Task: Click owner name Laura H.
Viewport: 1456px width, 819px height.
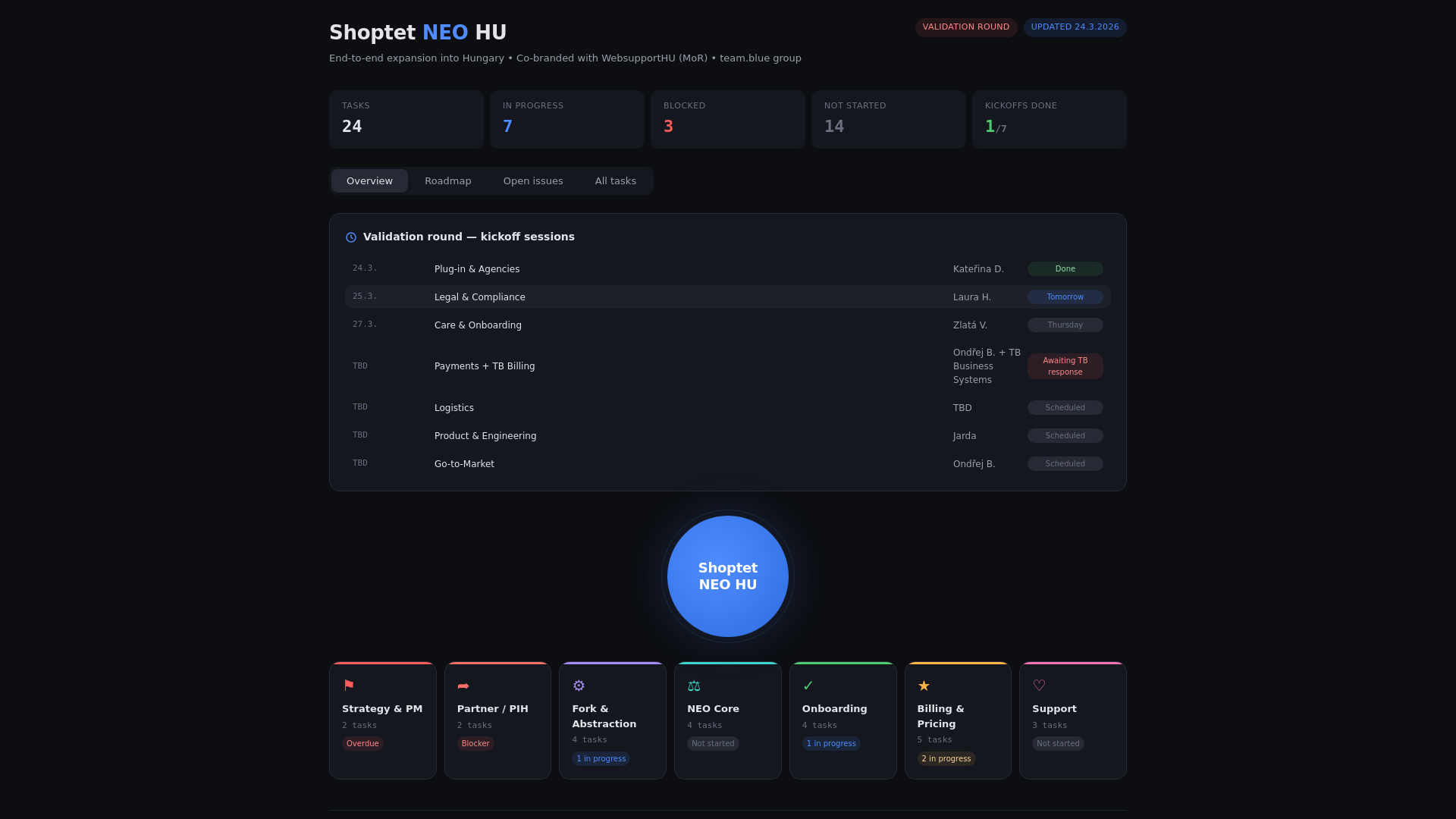Action: [x=972, y=297]
